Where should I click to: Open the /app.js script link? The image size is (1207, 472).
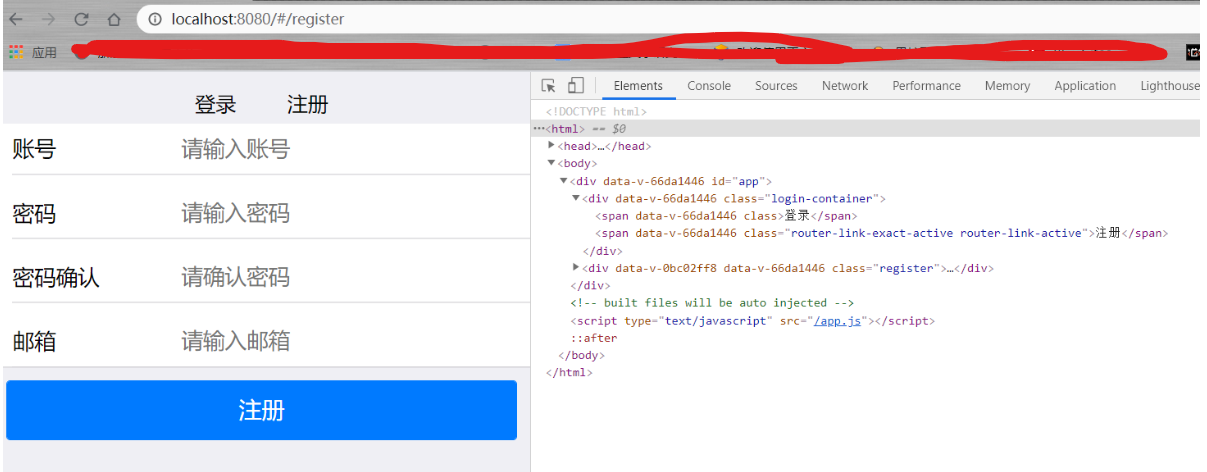coord(839,321)
